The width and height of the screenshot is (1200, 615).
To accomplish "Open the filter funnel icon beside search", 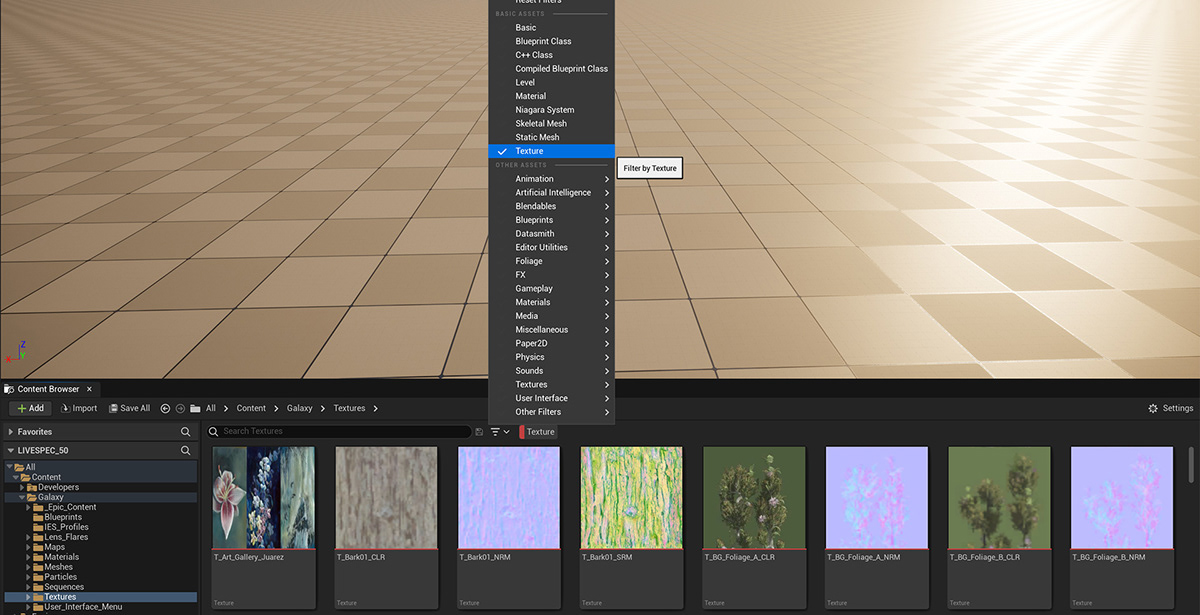I will pyautogui.click(x=494, y=431).
